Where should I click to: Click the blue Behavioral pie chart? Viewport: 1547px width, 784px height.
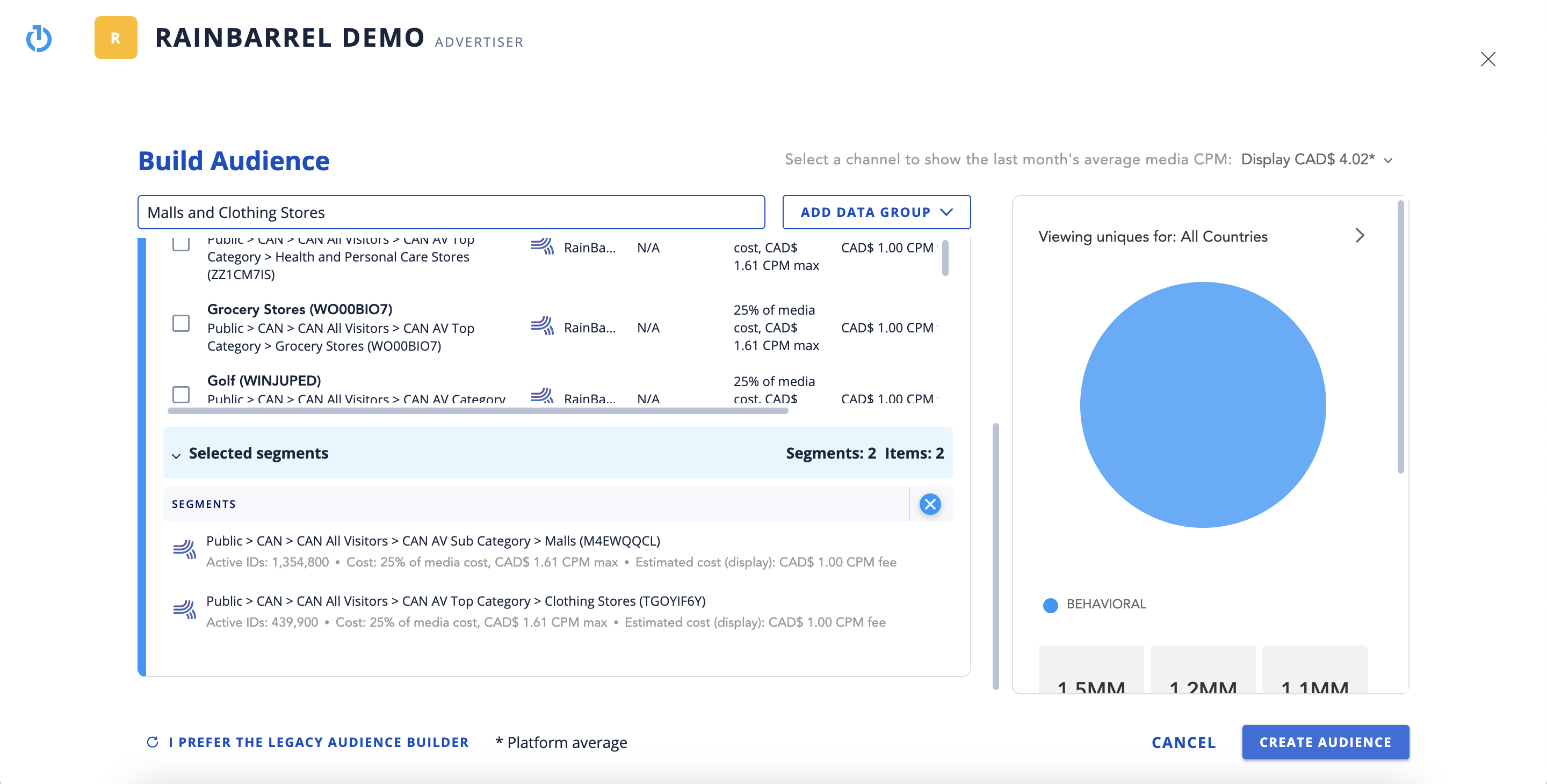click(x=1202, y=404)
